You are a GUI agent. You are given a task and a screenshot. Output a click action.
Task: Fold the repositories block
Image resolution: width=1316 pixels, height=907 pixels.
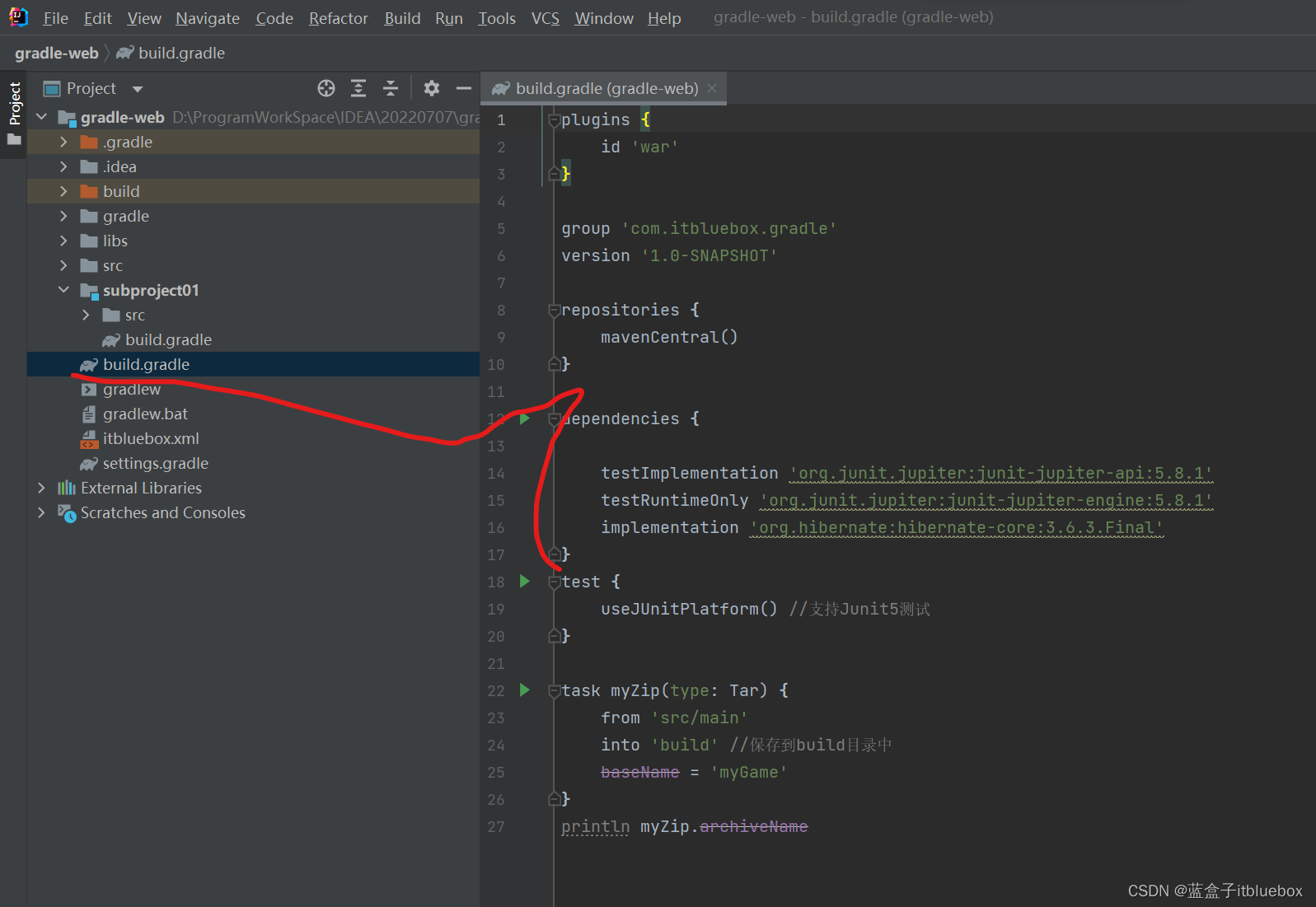click(555, 311)
